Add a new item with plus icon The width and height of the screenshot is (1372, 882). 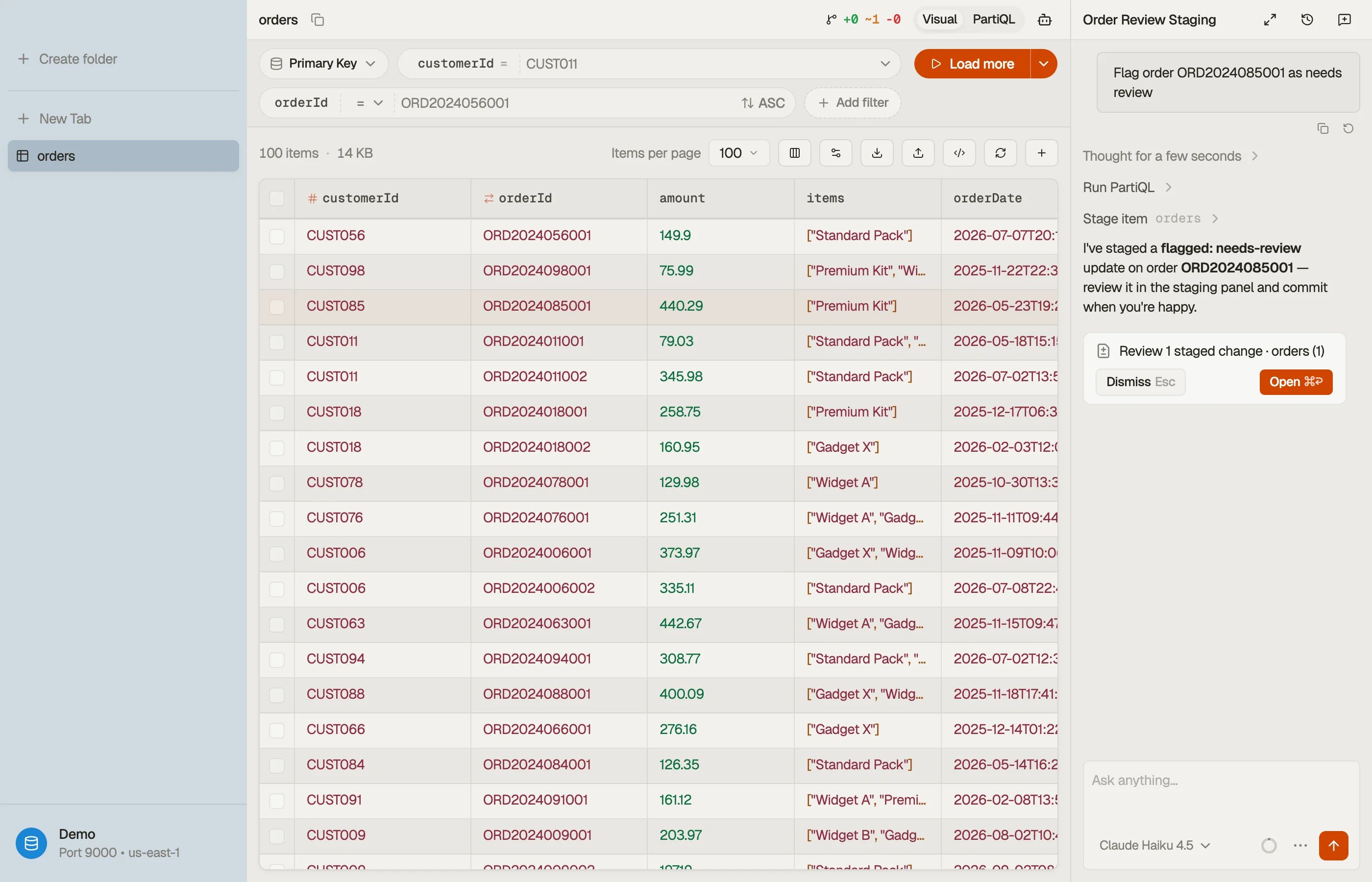tap(1042, 153)
